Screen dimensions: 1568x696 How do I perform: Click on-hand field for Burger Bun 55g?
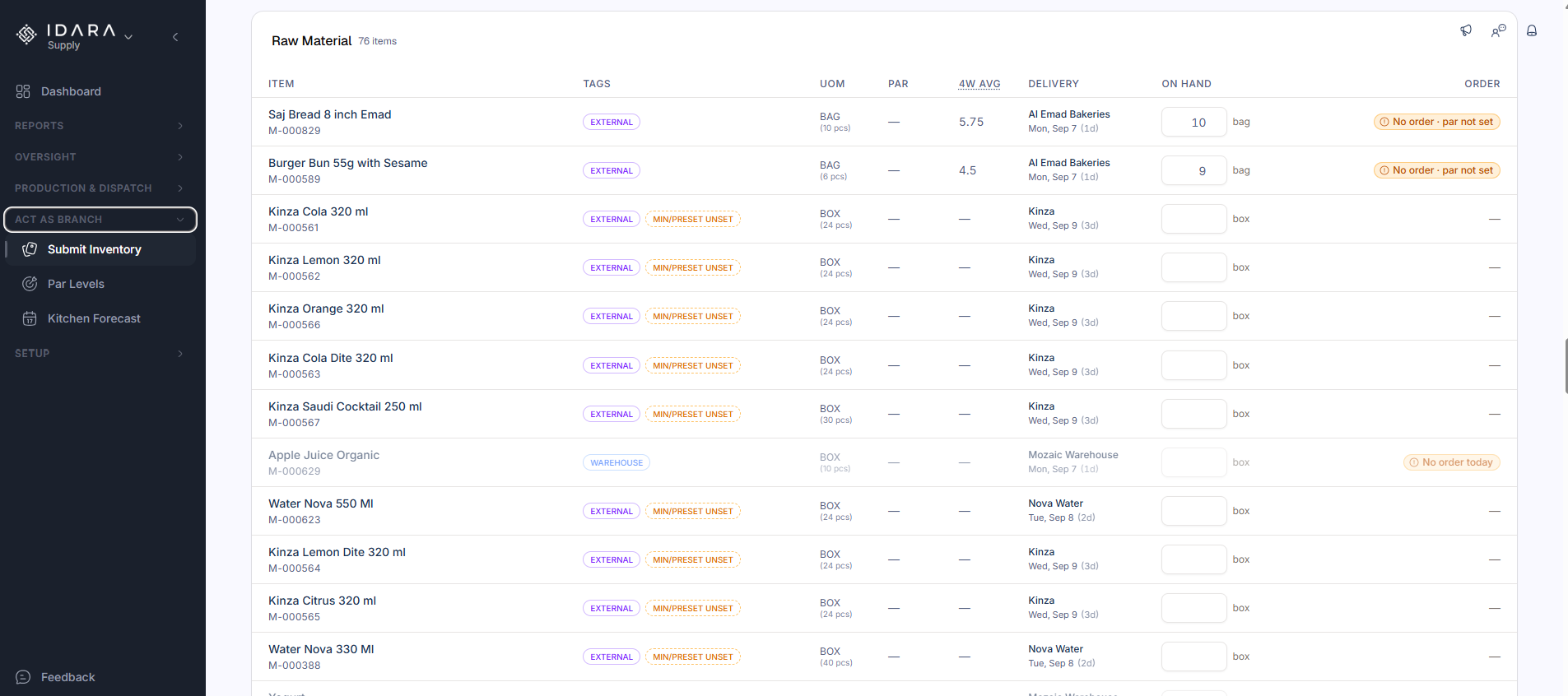pos(1193,170)
